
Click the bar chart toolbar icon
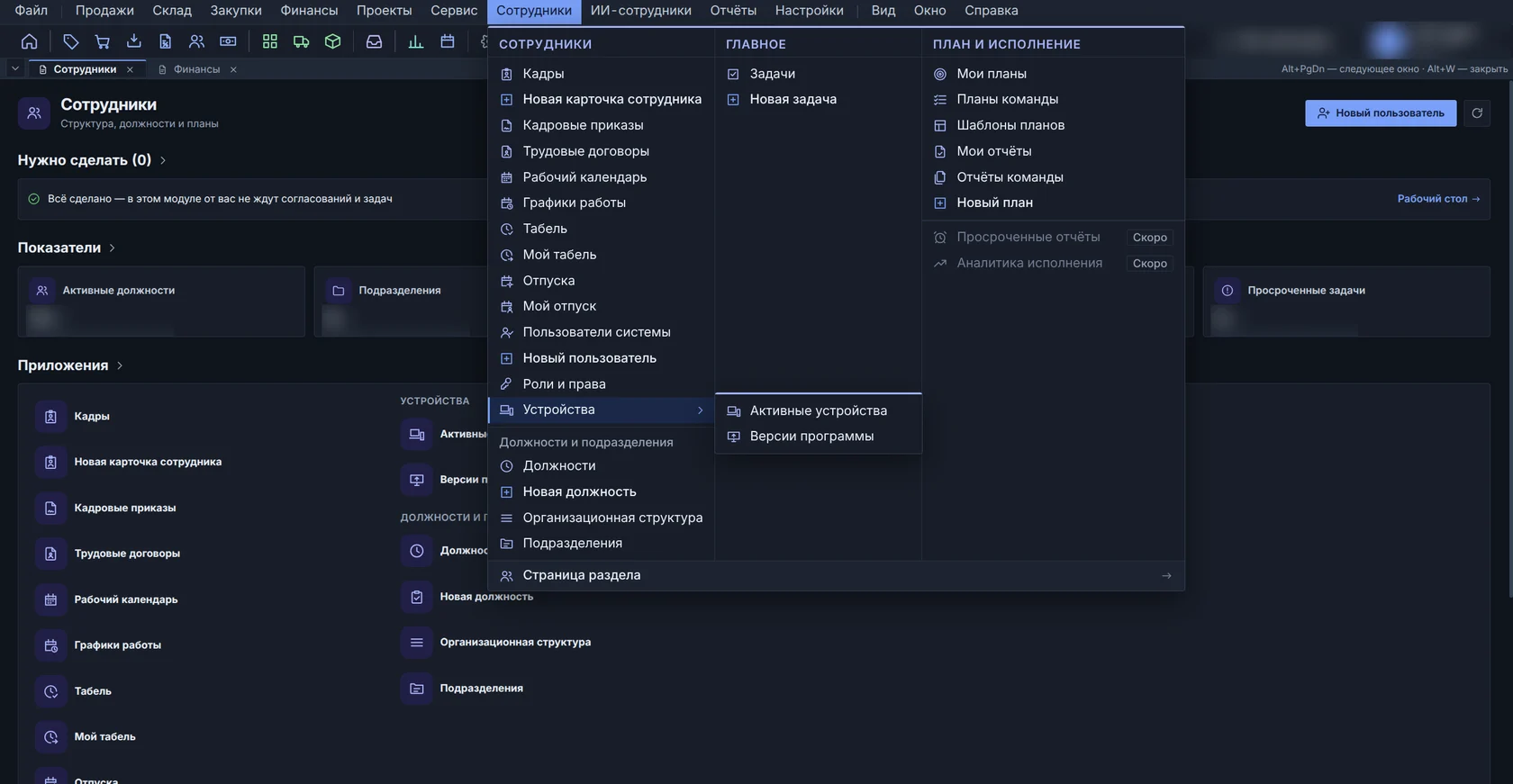point(415,41)
